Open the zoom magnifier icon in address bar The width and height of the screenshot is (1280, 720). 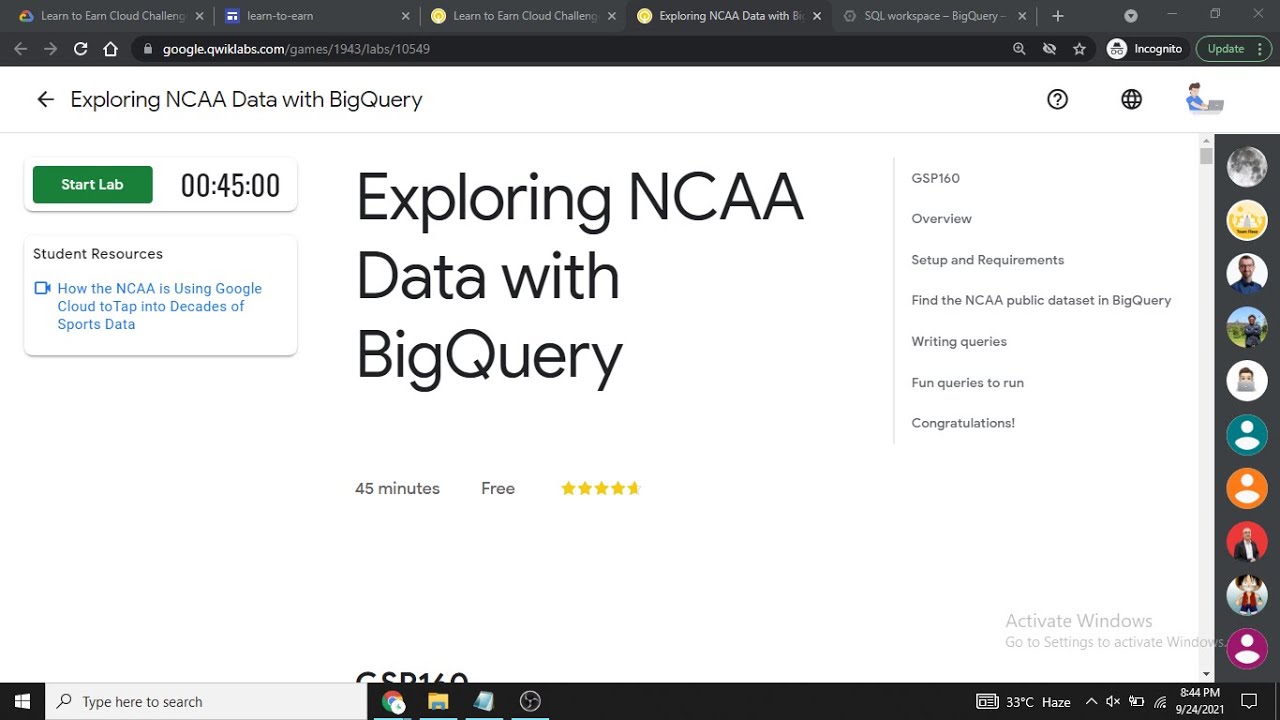pyautogui.click(x=1019, y=48)
